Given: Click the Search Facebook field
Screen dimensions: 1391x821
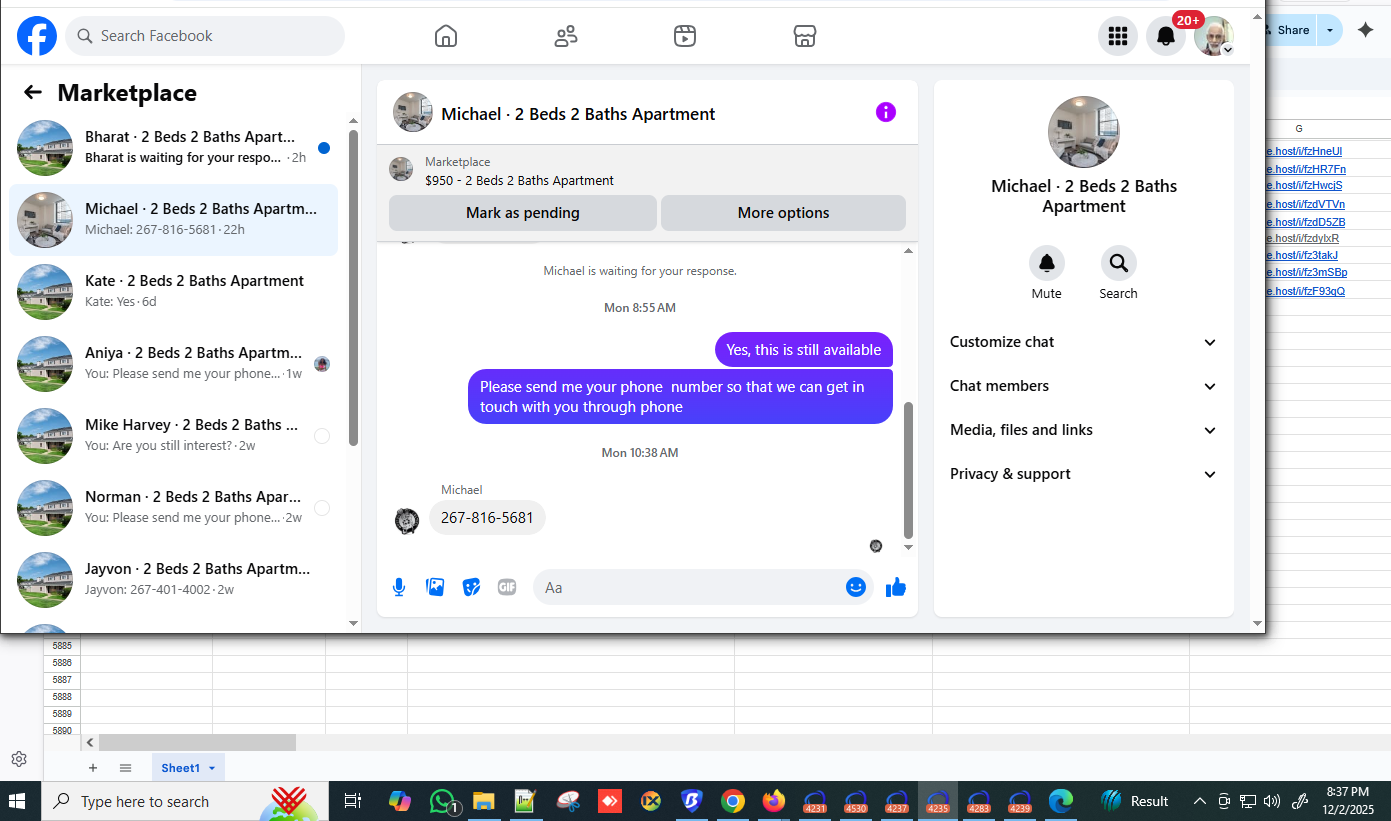Looking at the screenshot, I should point(205,36).
